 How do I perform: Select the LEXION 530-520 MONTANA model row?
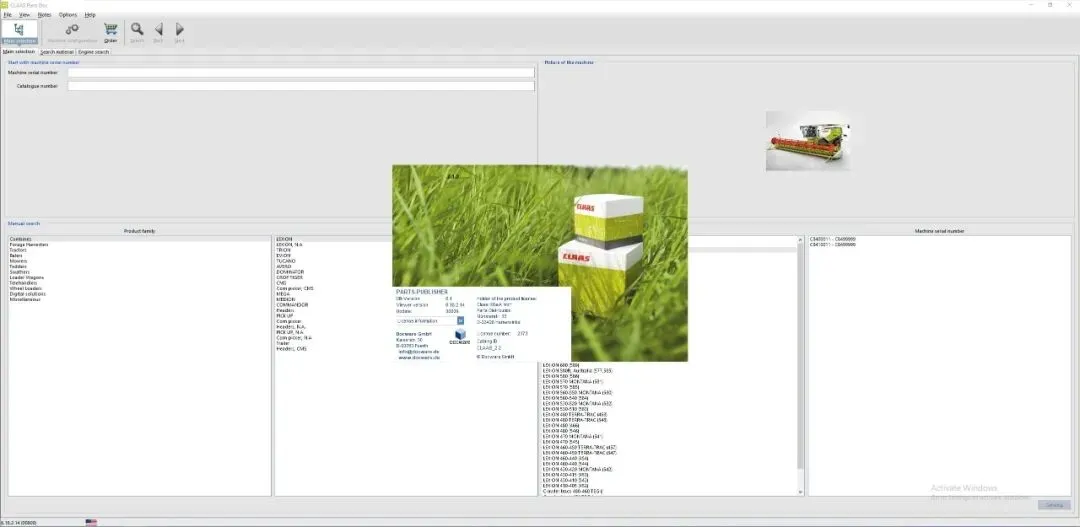669,404
